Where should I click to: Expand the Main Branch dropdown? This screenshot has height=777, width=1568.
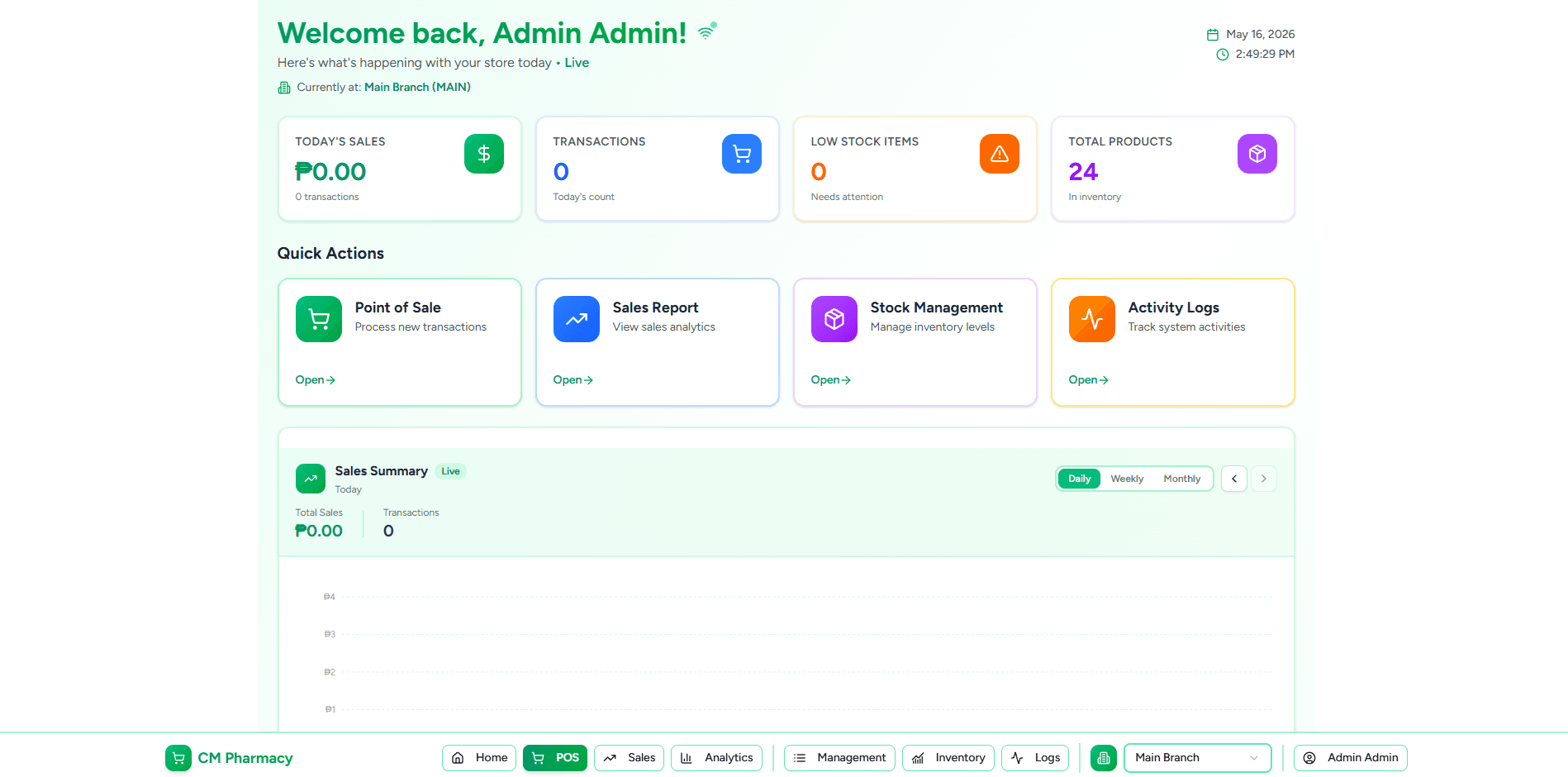(x=1197, y=758)
